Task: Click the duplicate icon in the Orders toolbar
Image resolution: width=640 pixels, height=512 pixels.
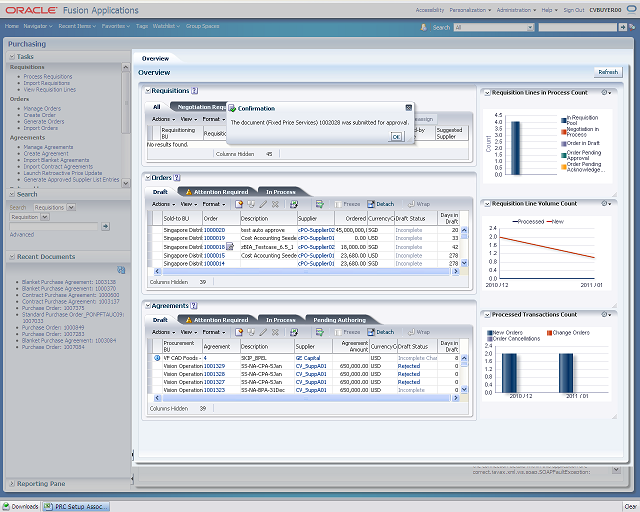Action: point(251,204)
